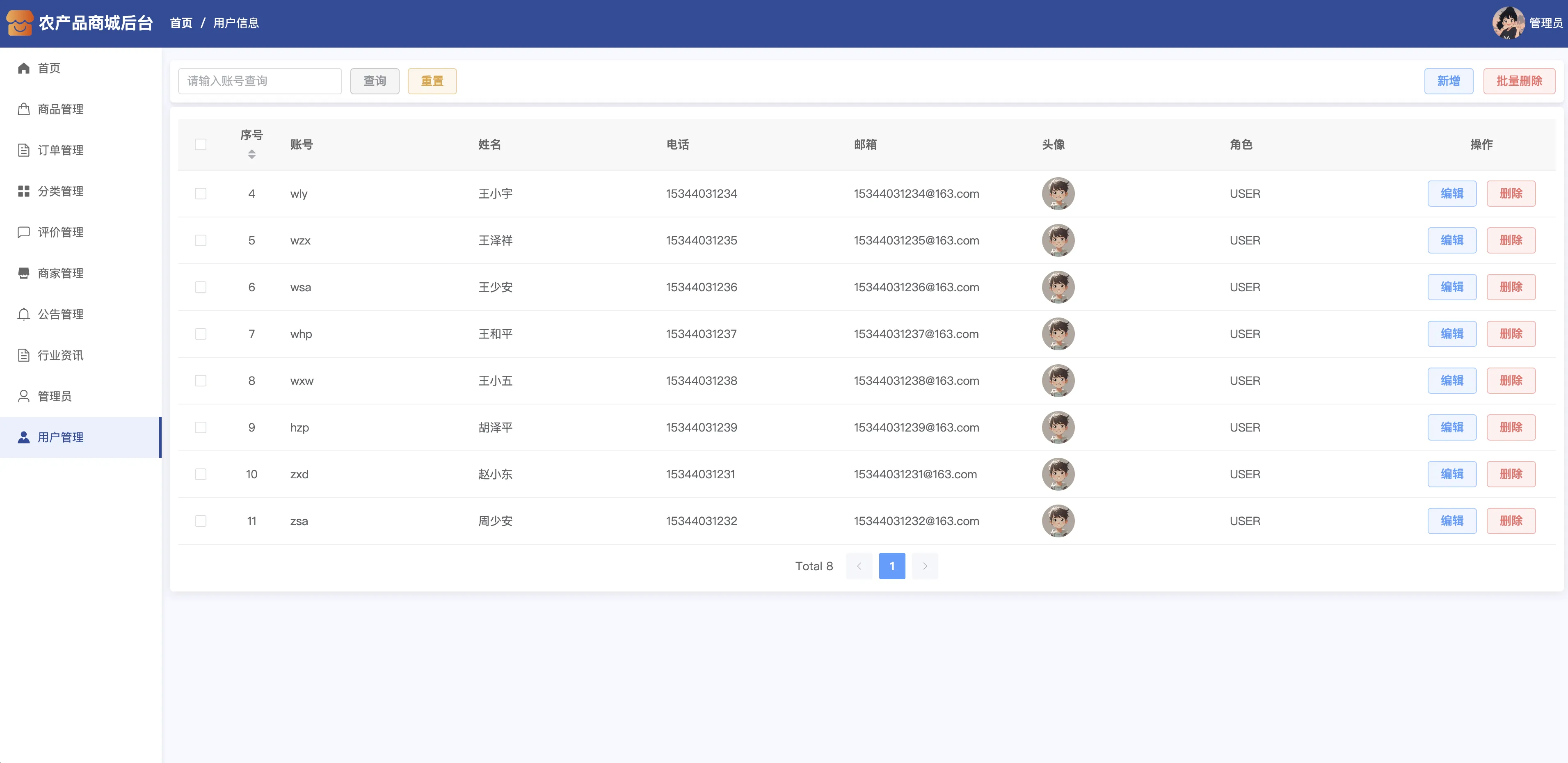This screenshot has height=763, width=1568.
Task: Open 商家管理 store icon
Action: tap(24, 273)
